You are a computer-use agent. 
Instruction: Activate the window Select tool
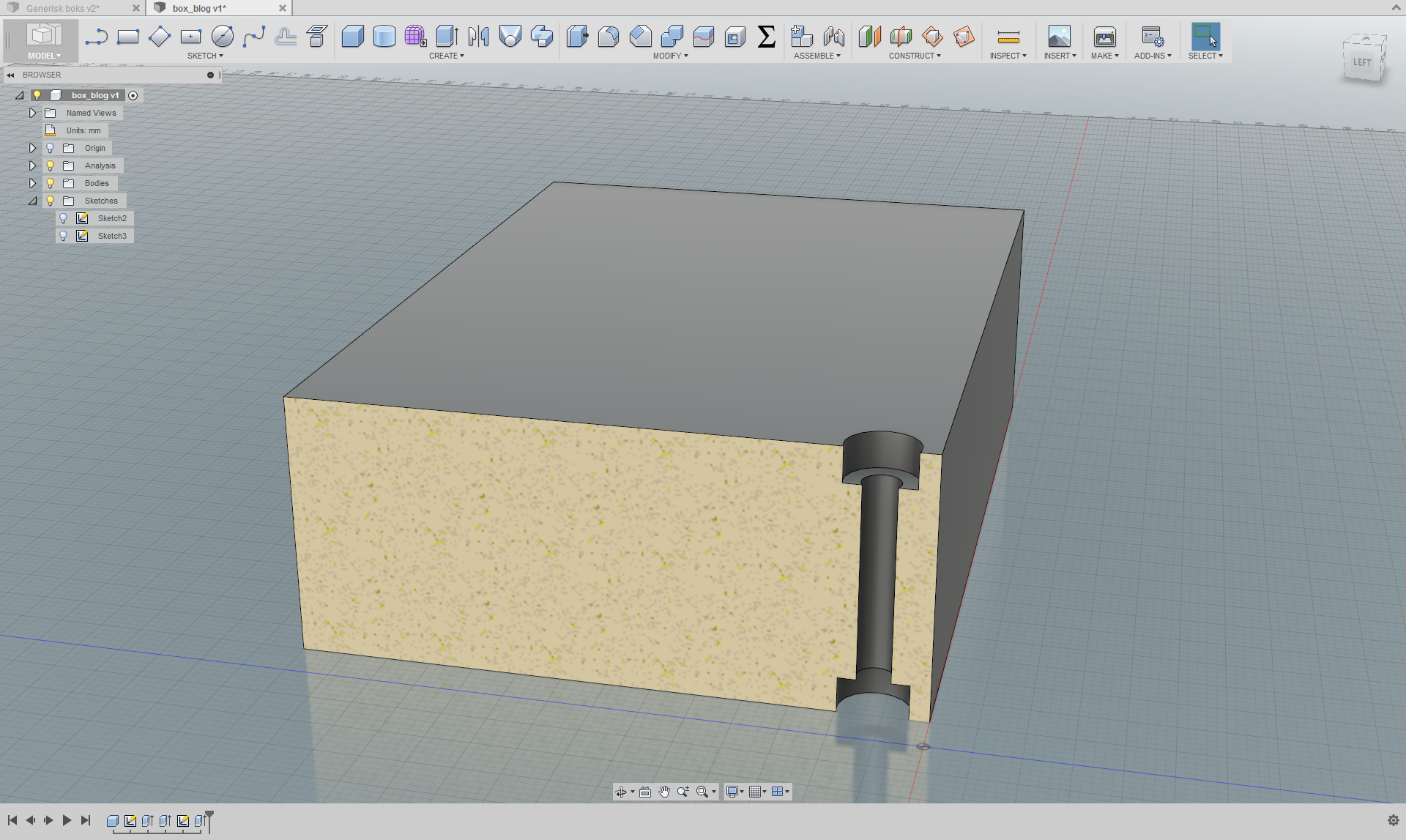1205,36
